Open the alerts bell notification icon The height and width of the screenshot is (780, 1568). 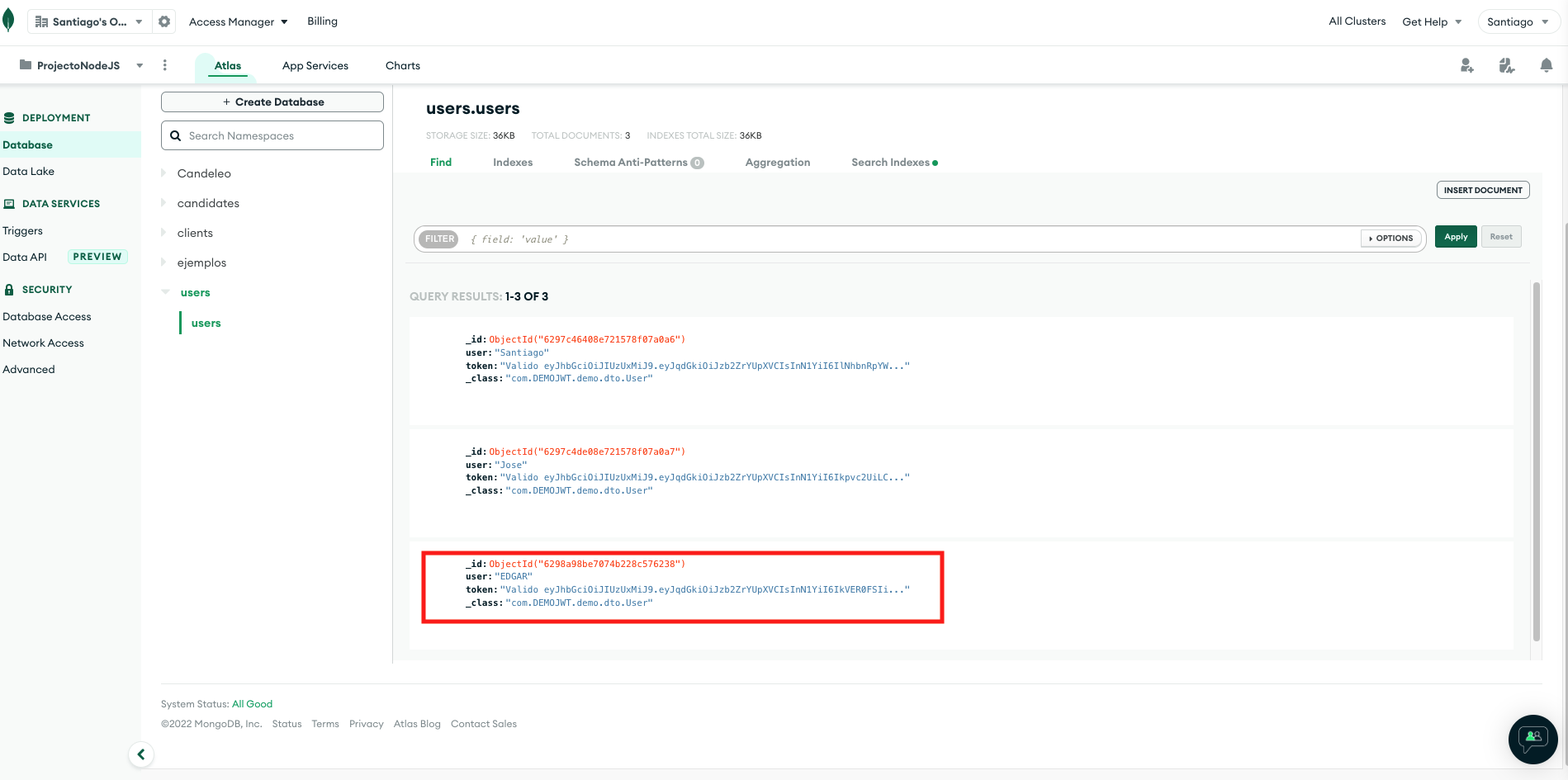click(x=1545, y=64)
